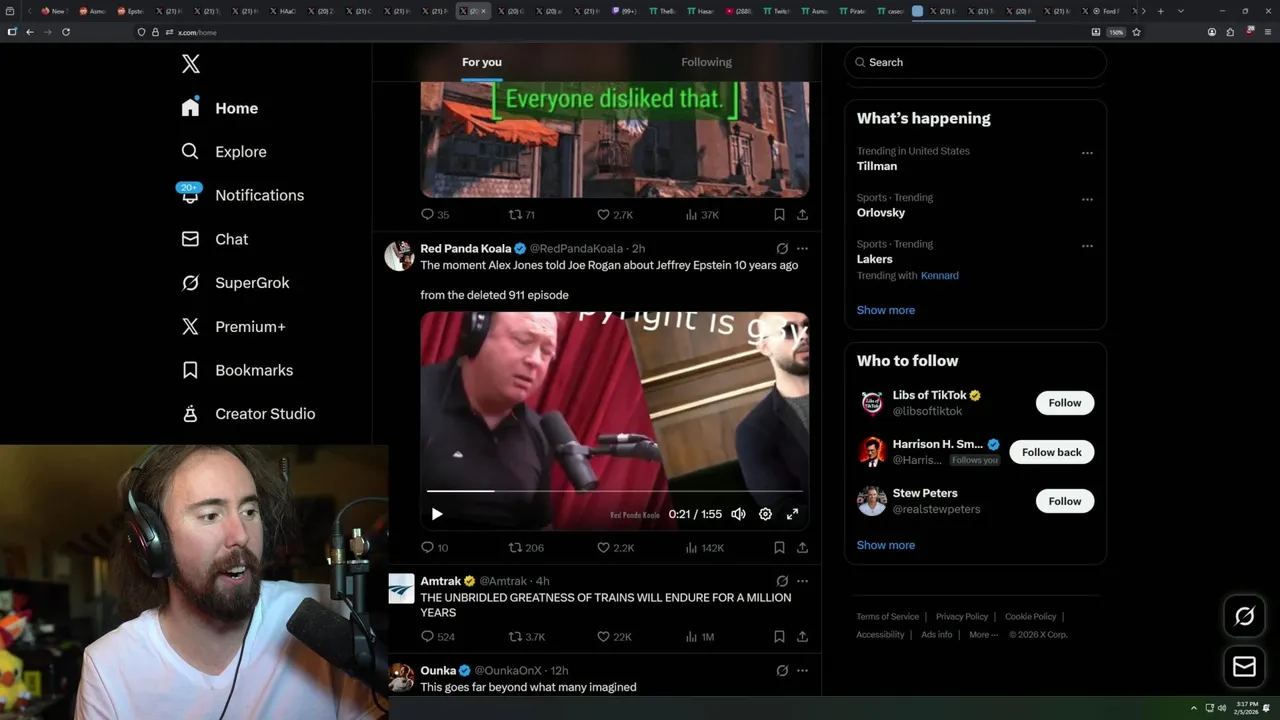The height and width of the screenshot is (720, 1280).
Task: Click the Search input field
Action: [975, 62]
